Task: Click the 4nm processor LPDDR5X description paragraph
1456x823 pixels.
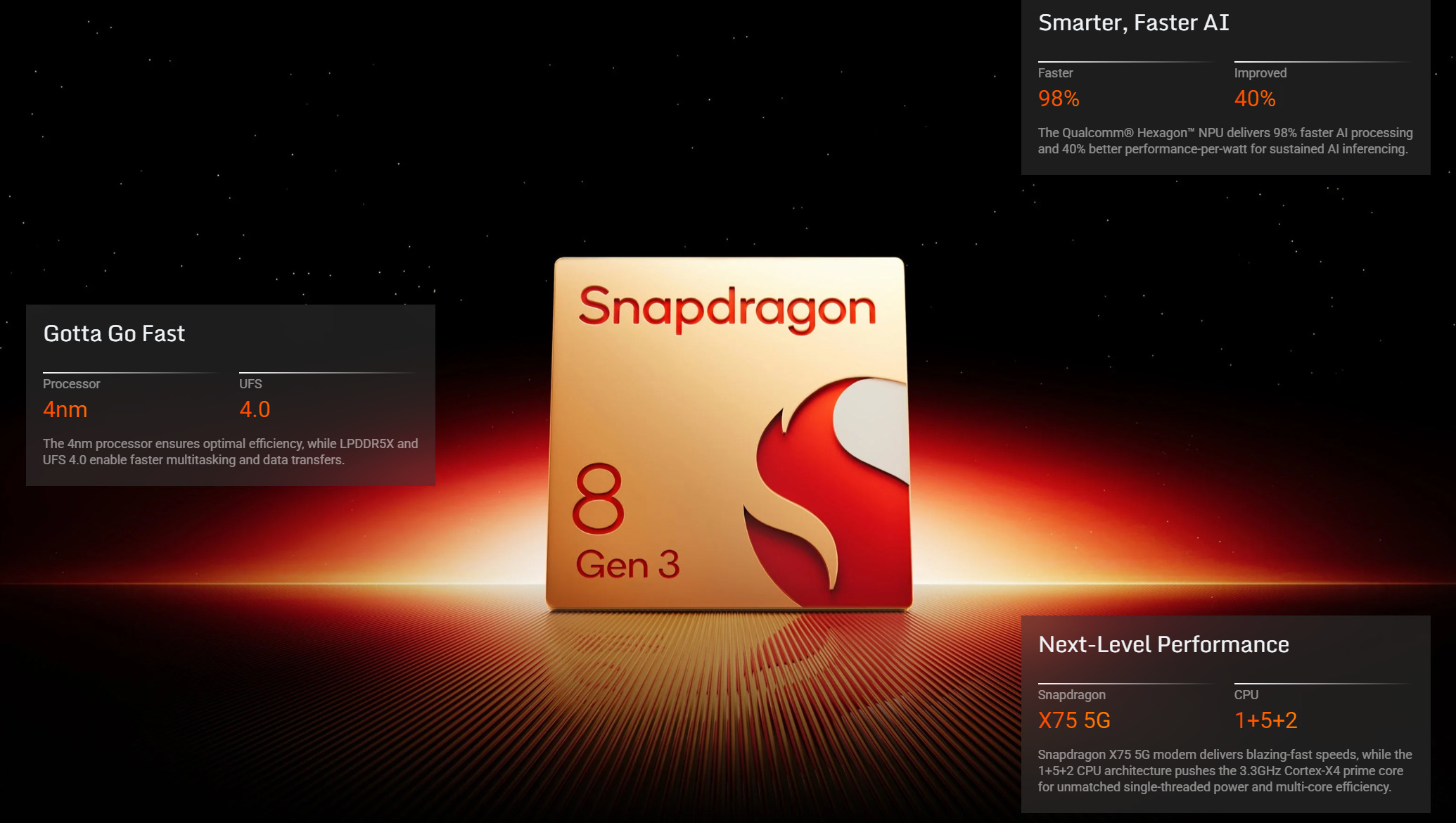Action: pos(231,452)
